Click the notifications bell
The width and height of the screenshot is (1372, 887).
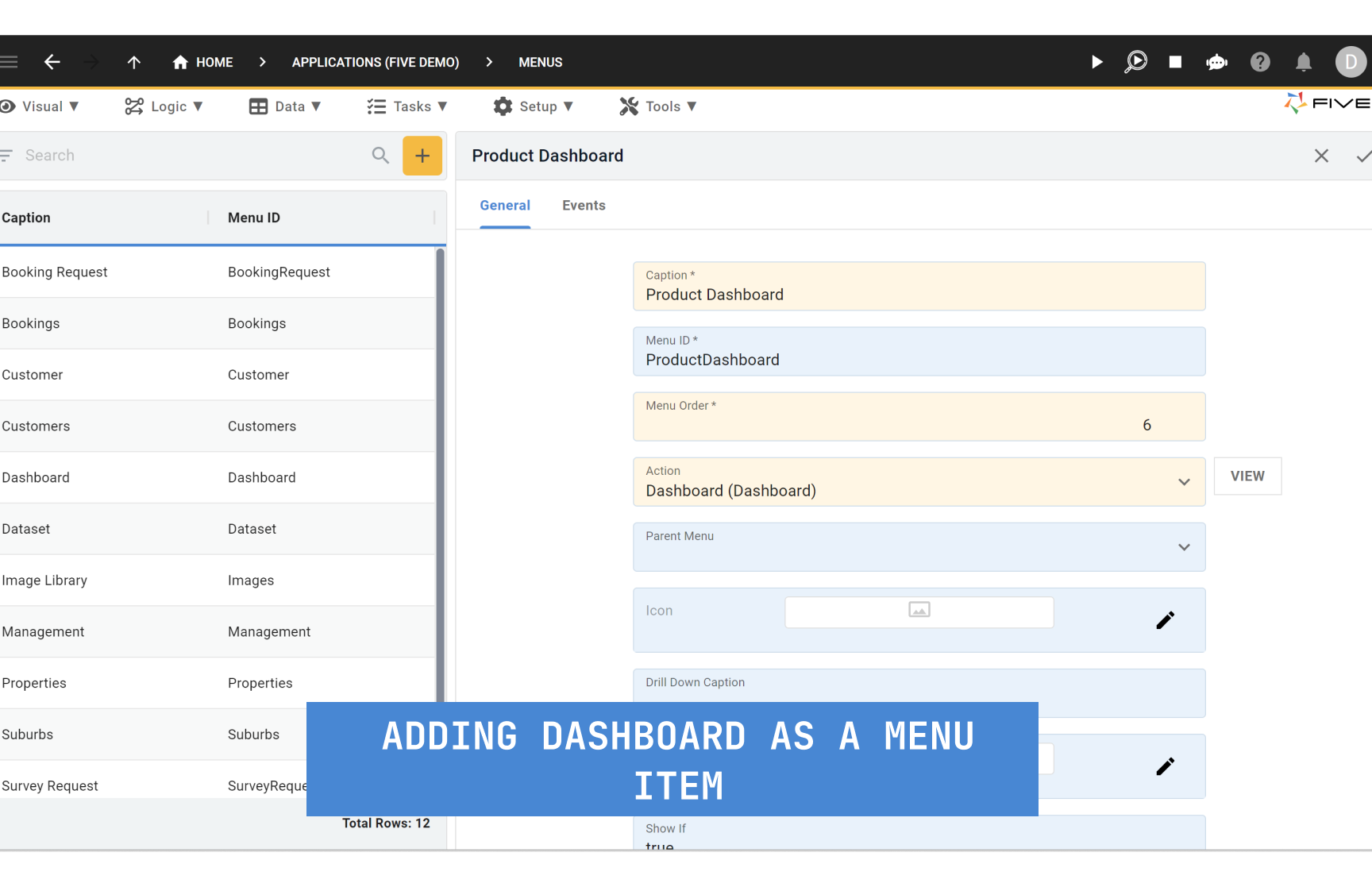(1303, 61)
